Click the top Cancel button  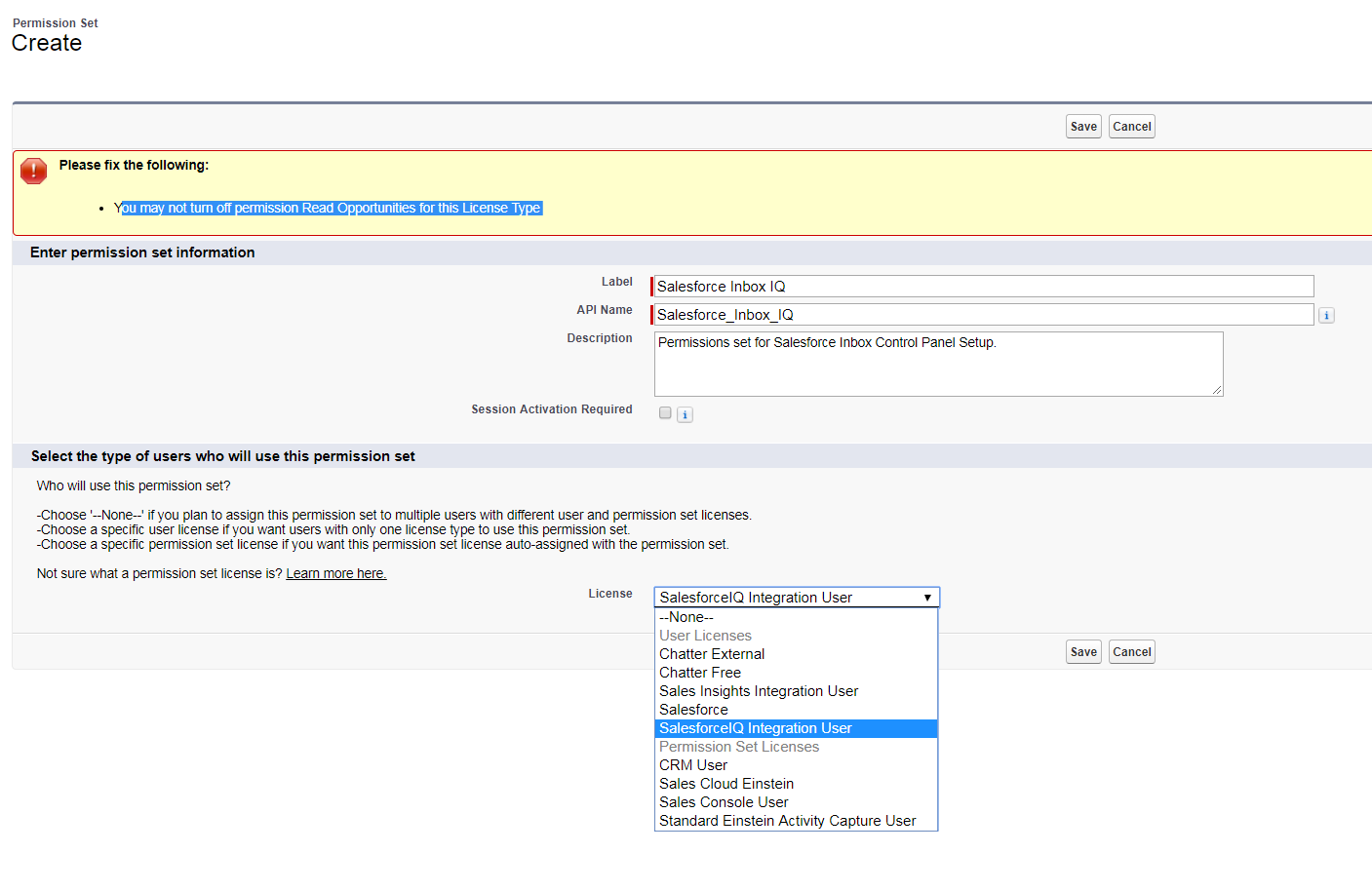1132,127
